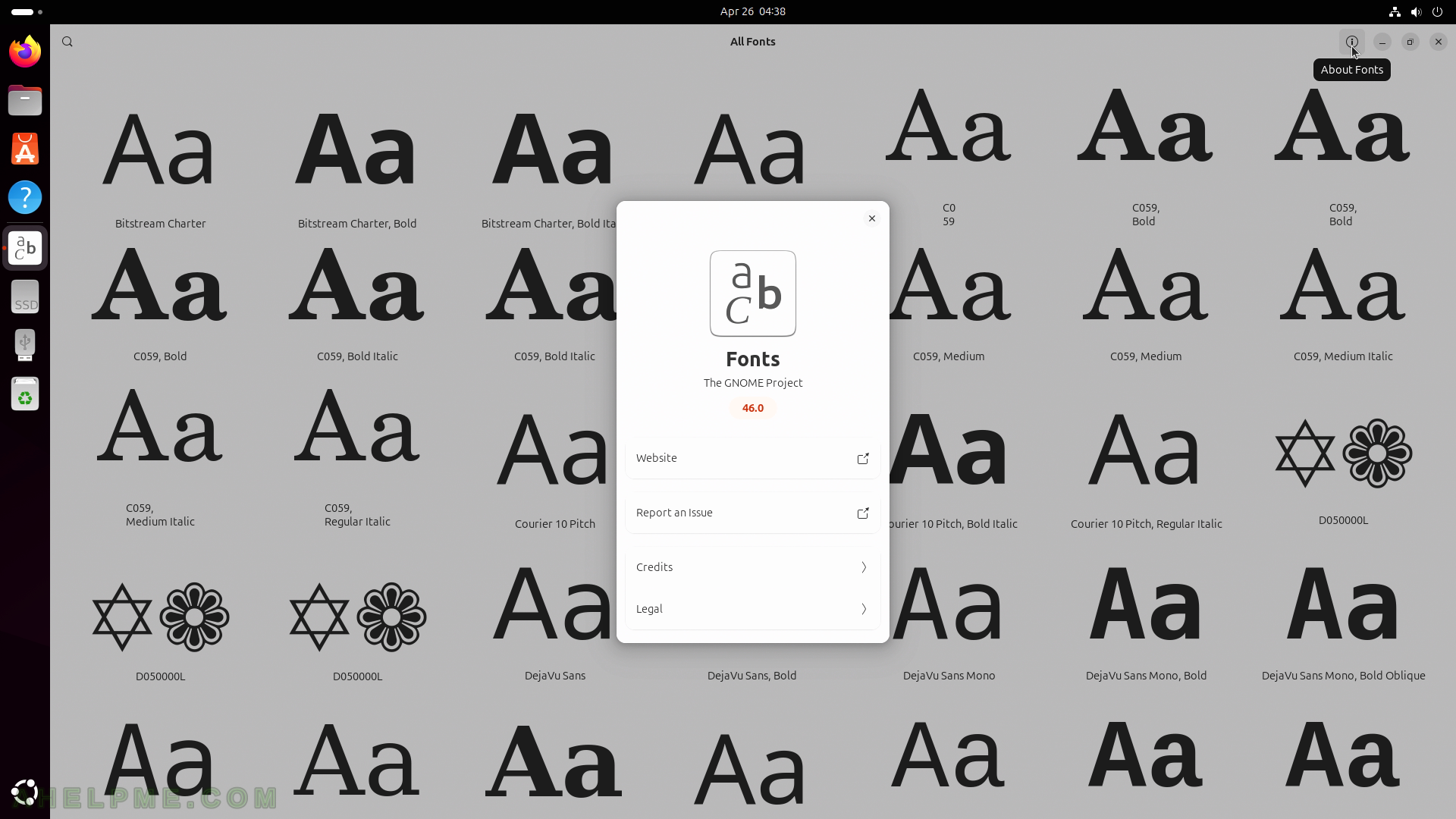This screenshot has width=1456, height=819.
Task: Click the All Fonts title
Action: click(x=752, y=42)
